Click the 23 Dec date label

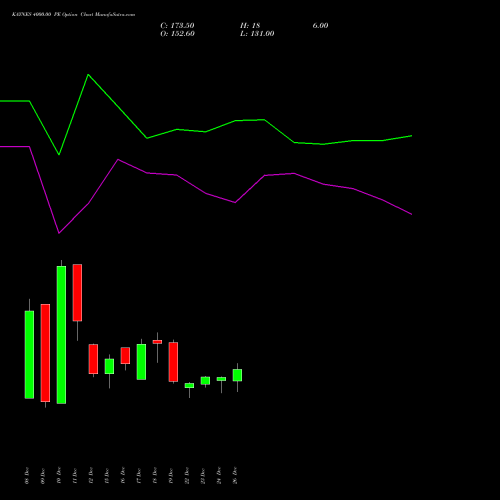pyautogui.click(x=203, y=475)
